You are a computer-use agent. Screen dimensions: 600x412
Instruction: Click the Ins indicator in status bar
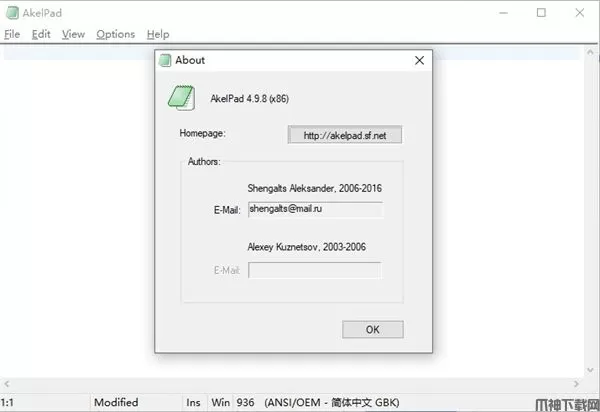click(193, 402)
